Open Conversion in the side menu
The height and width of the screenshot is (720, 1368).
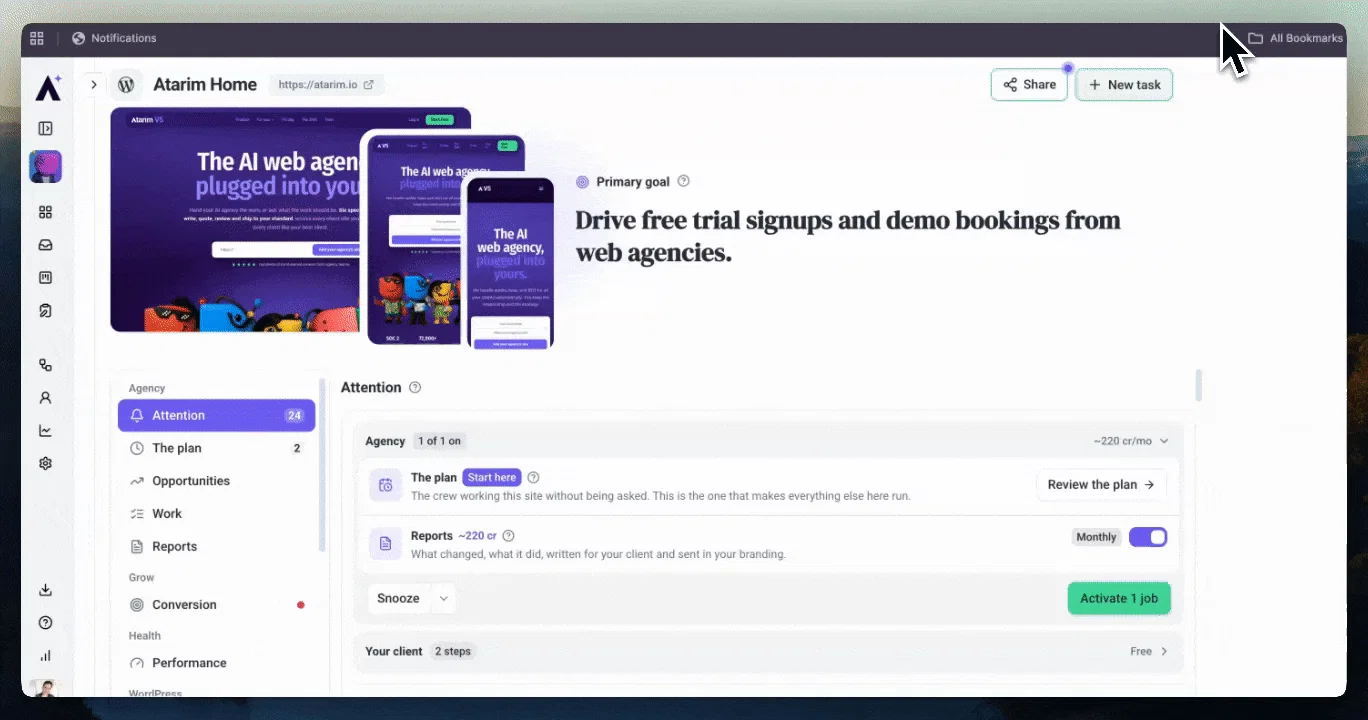coord(216,605)
